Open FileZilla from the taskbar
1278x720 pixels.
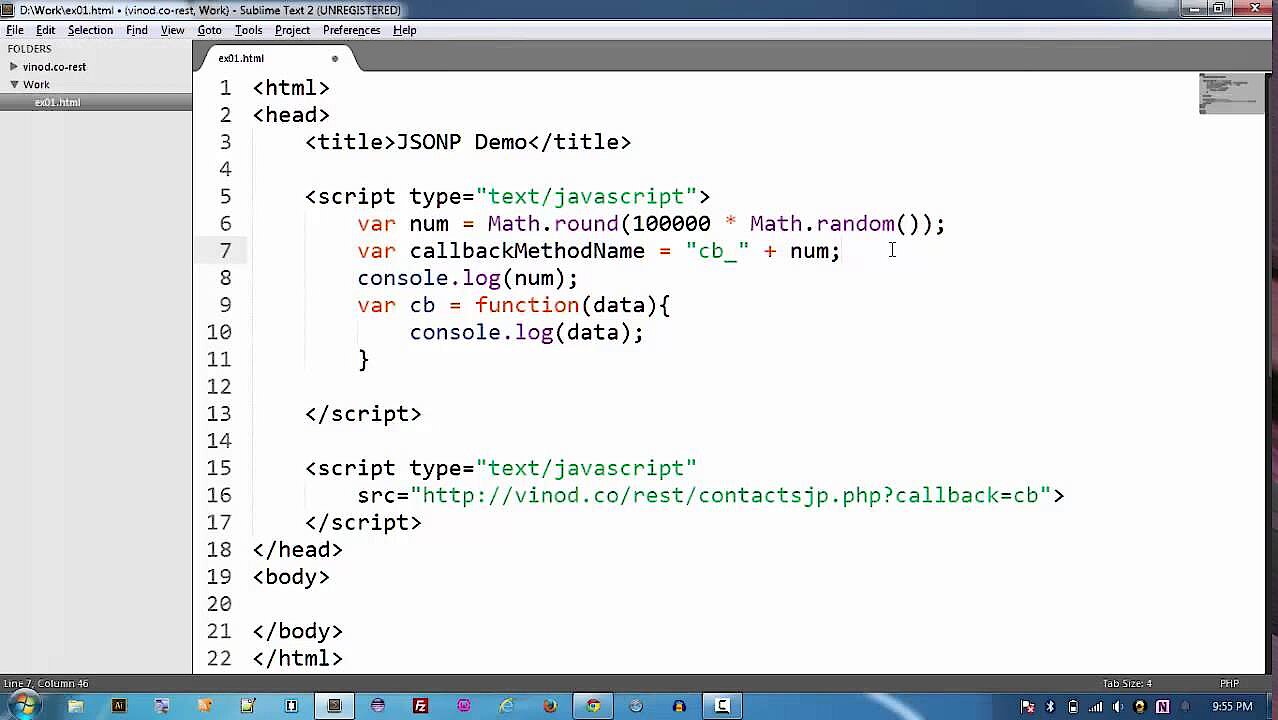click(x=421, y=706)
